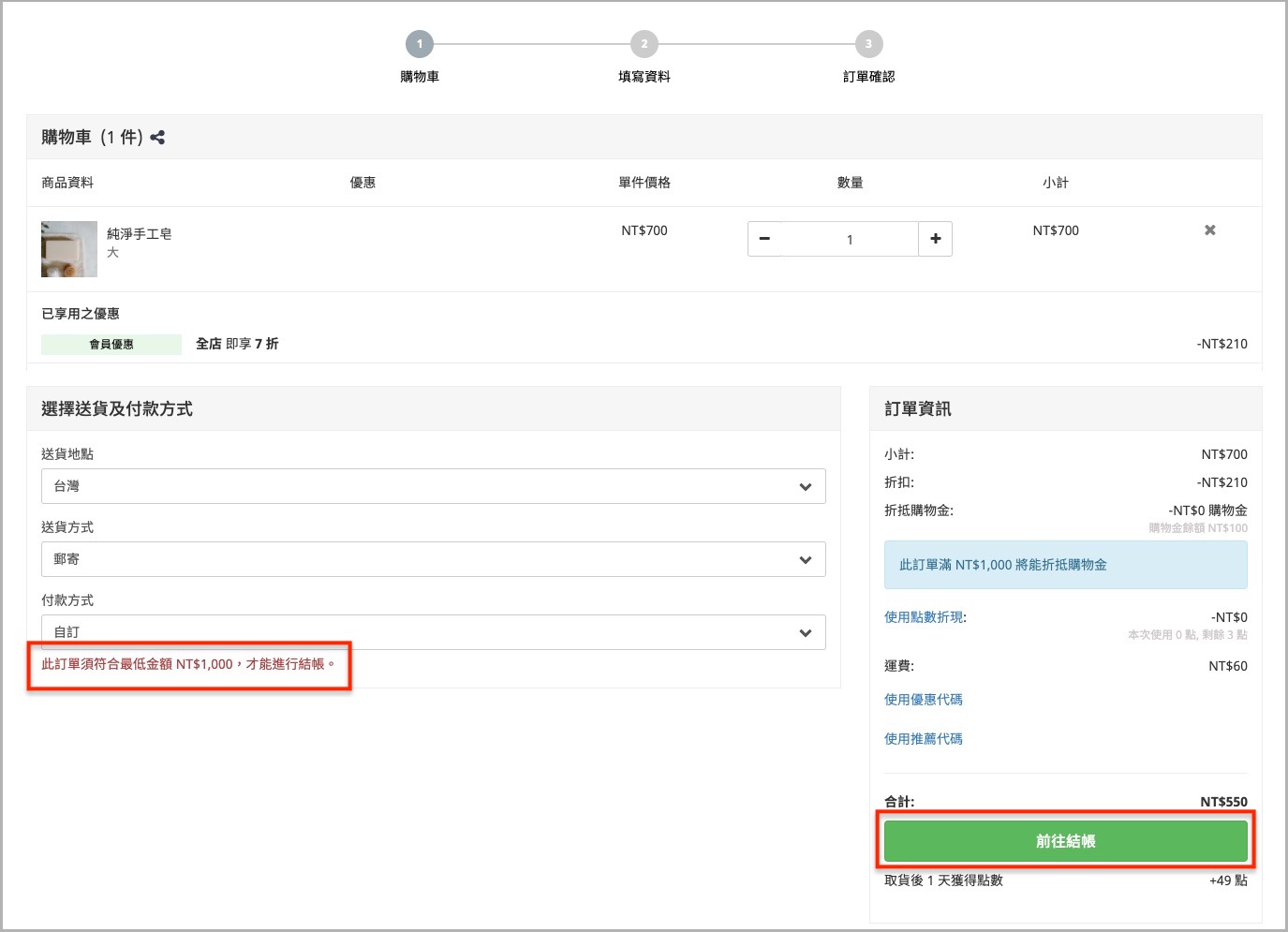Screen dimensions: 1288x932
Task: Select step 3 訂單確認 circle
Action: [x=869, y=44]
